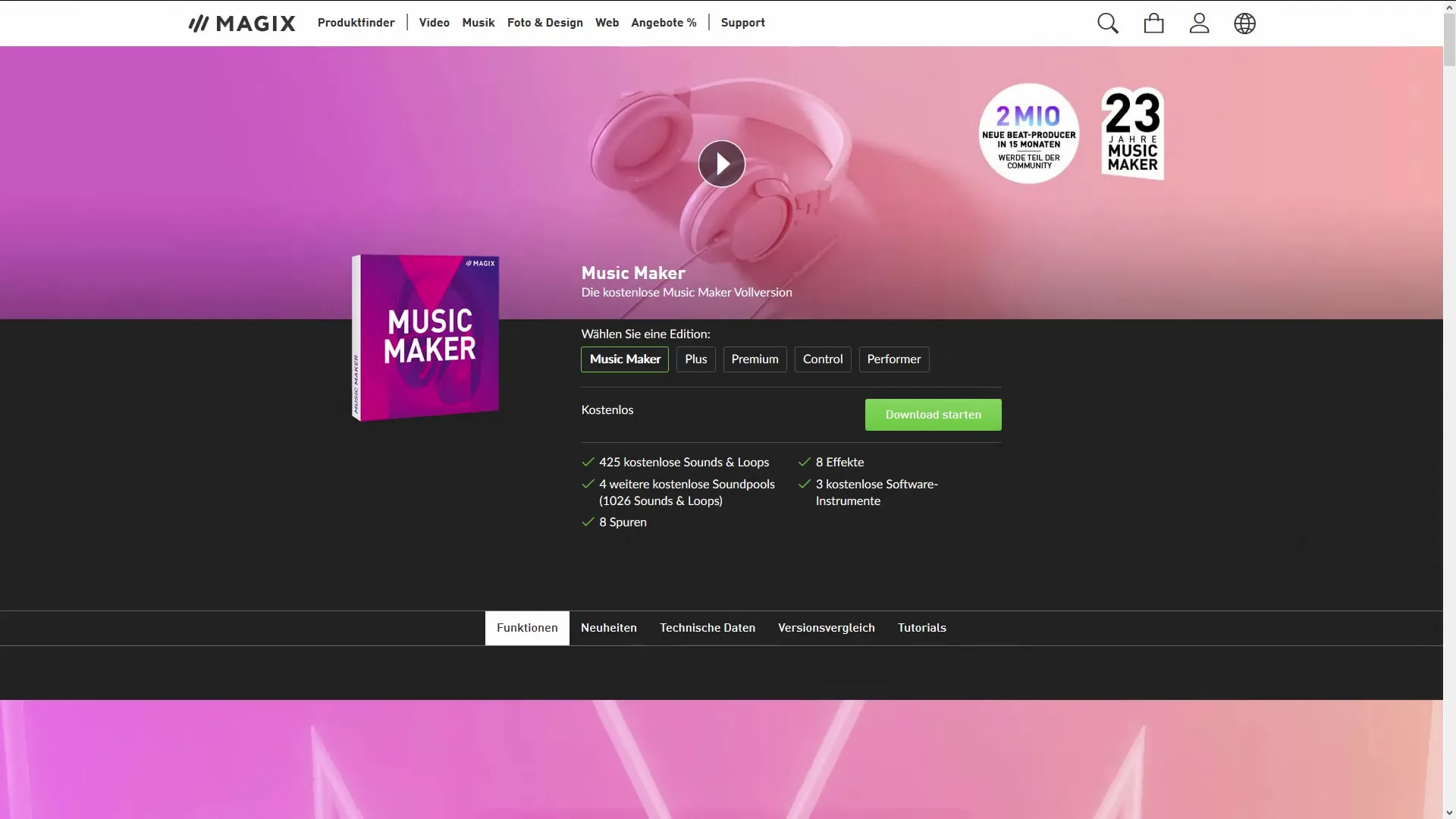Click 'Die kostenlose Music Maker Vollversion' subtitle
Viewport: 1456px width, 819px height.
click(686, 293)
